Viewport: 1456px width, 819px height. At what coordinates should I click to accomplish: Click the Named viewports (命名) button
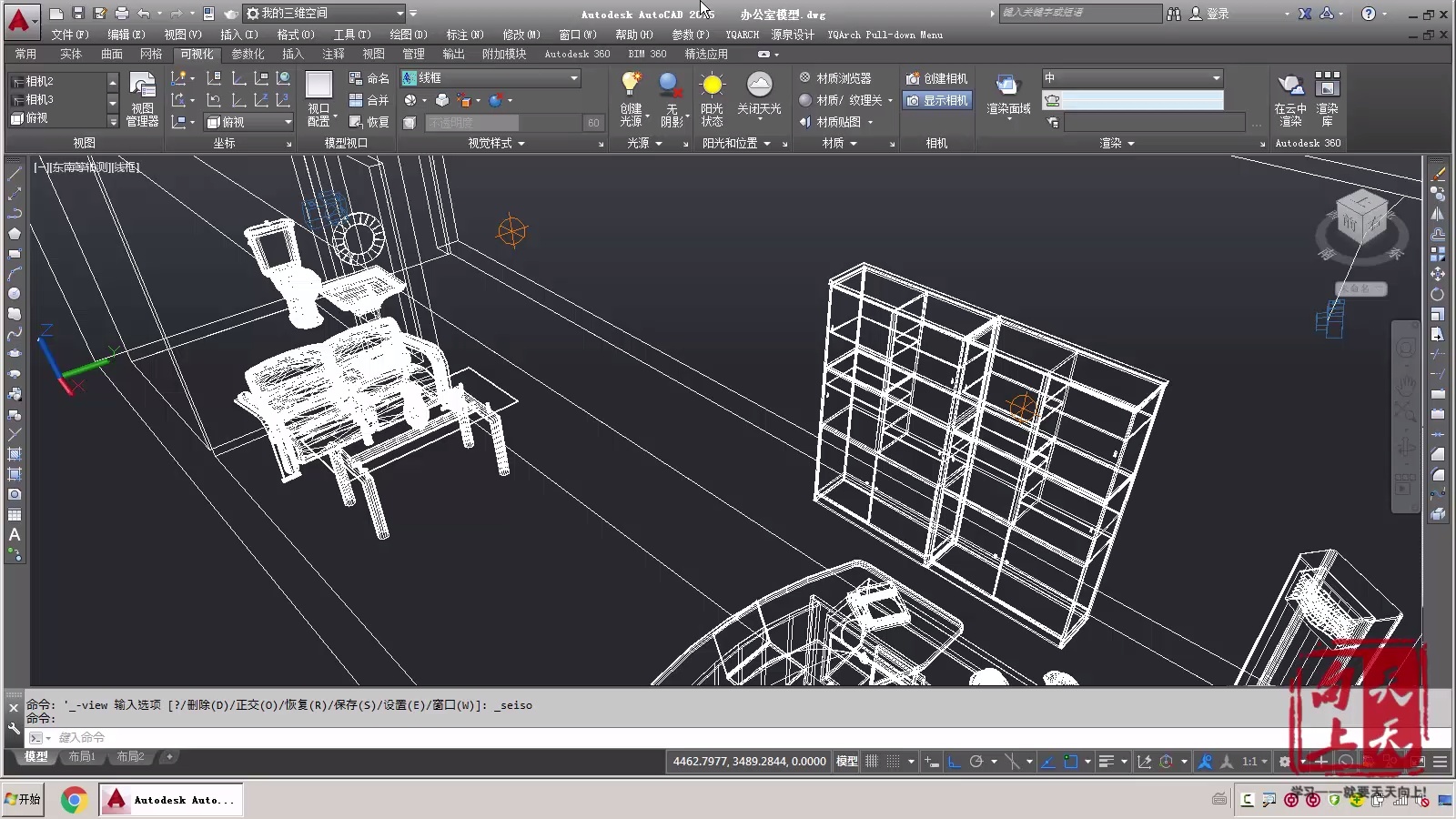pos(369,78)
